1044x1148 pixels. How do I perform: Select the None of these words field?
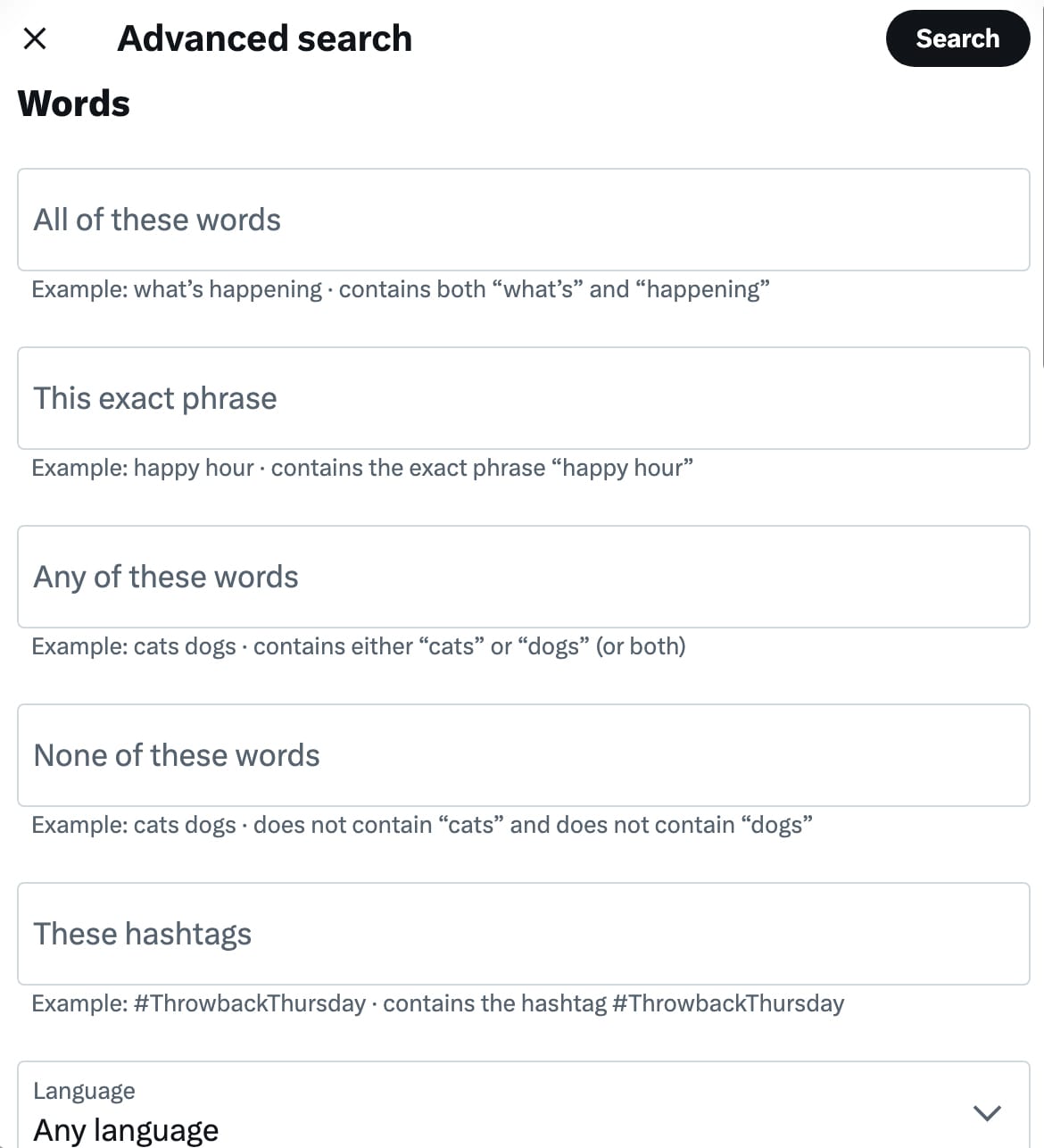point(522,755)
